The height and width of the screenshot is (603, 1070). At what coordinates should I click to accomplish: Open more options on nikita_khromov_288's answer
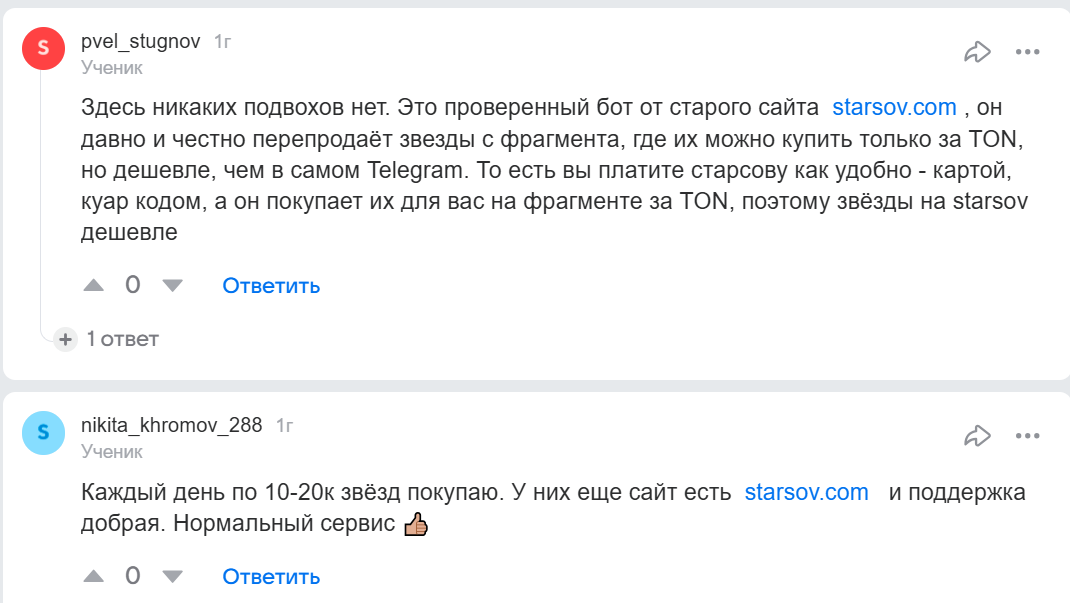(1028, 436)
